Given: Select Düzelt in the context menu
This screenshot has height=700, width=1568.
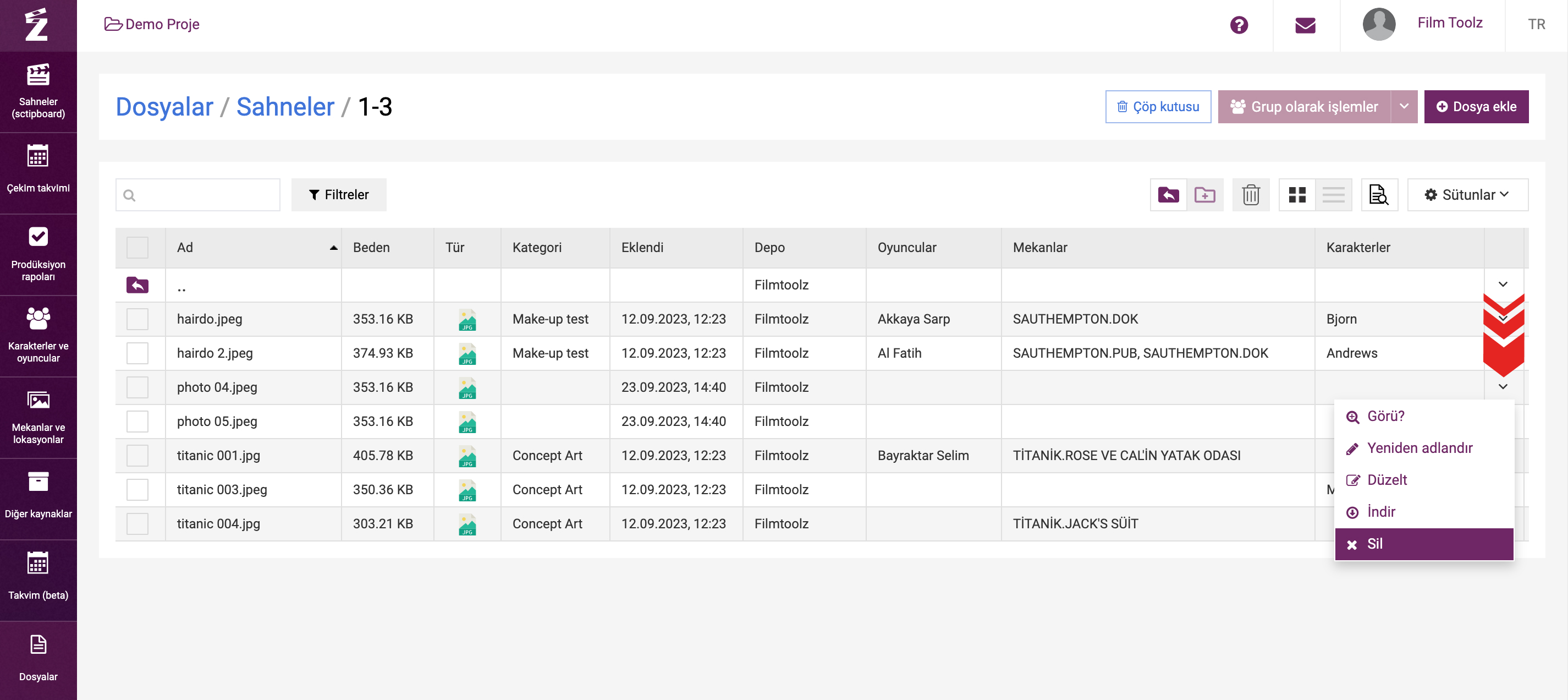Looking at the screenshot, I should (1424, 480).
